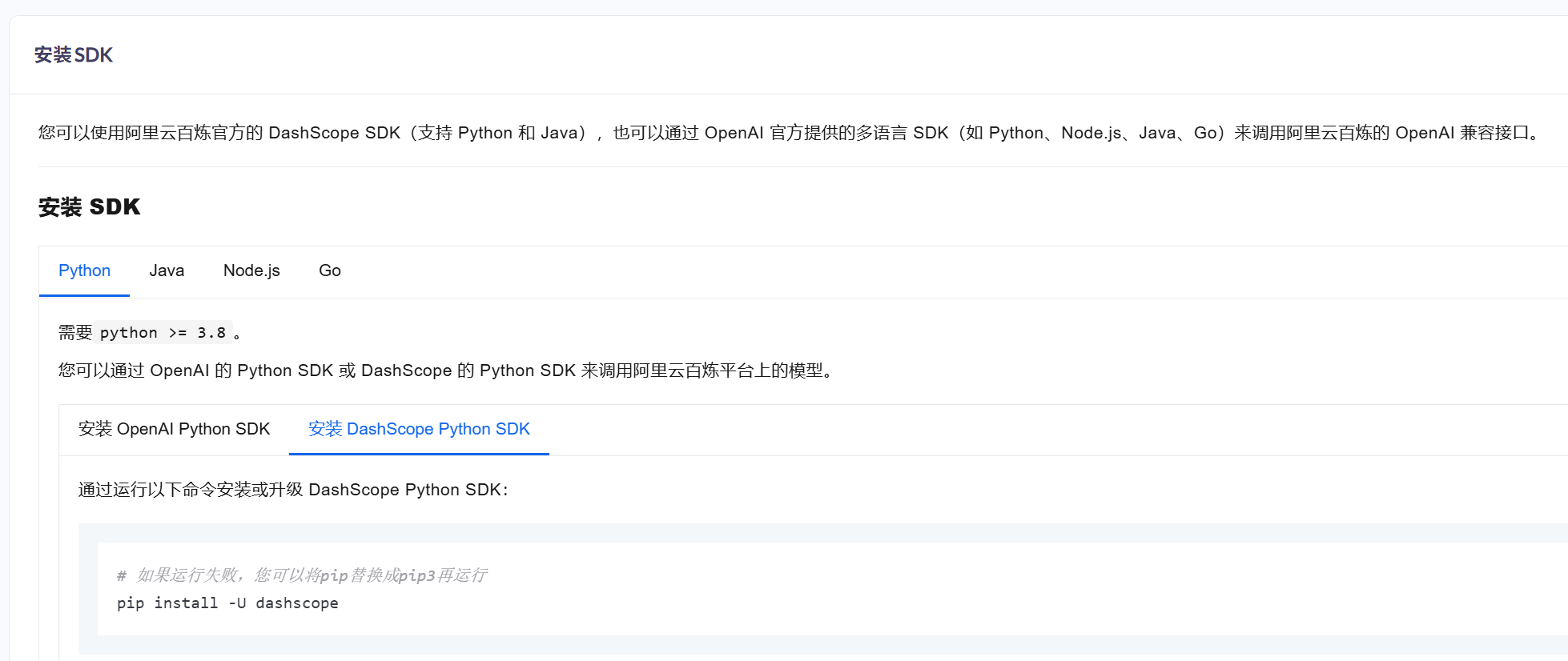Click the python >= 3.8 inline code

pos(163,332)
